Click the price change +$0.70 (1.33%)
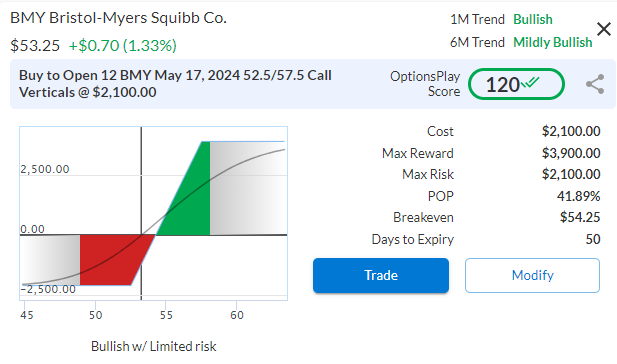 [123, 46]
